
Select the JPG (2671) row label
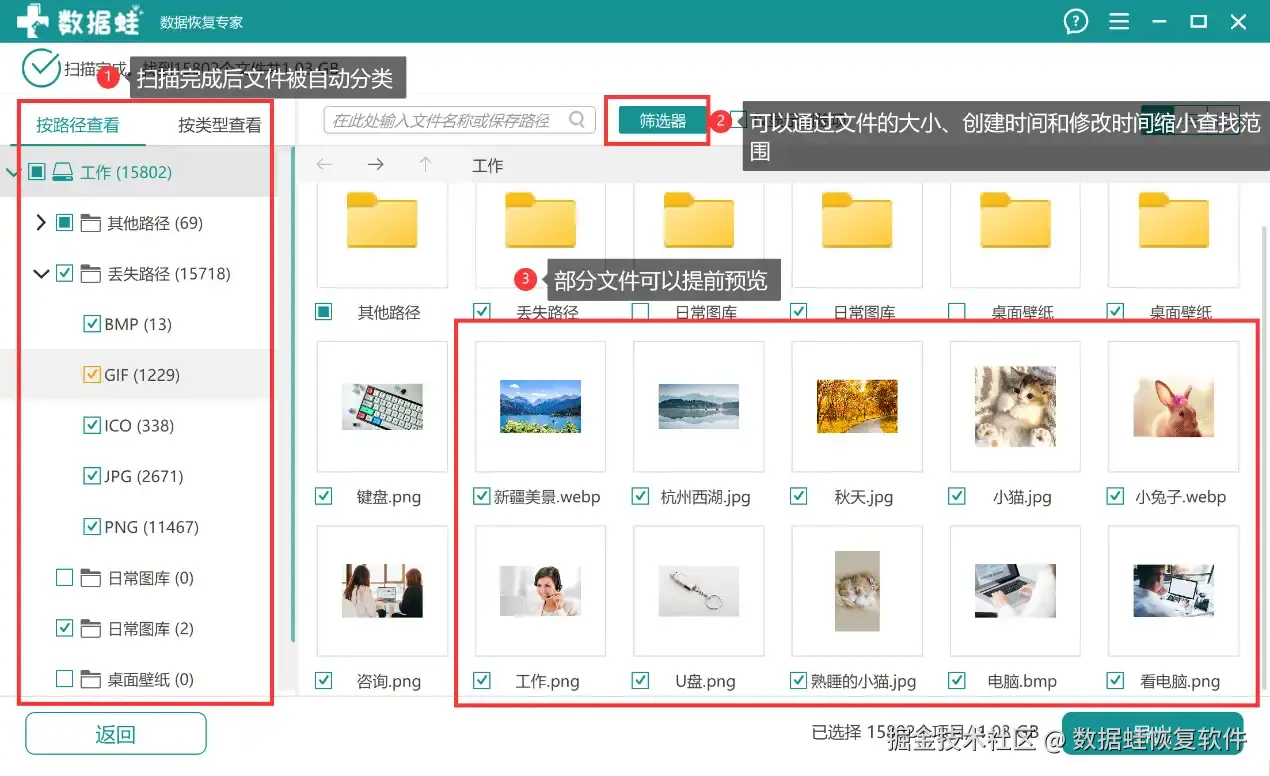pyautogui.click(x=144, y=476)
